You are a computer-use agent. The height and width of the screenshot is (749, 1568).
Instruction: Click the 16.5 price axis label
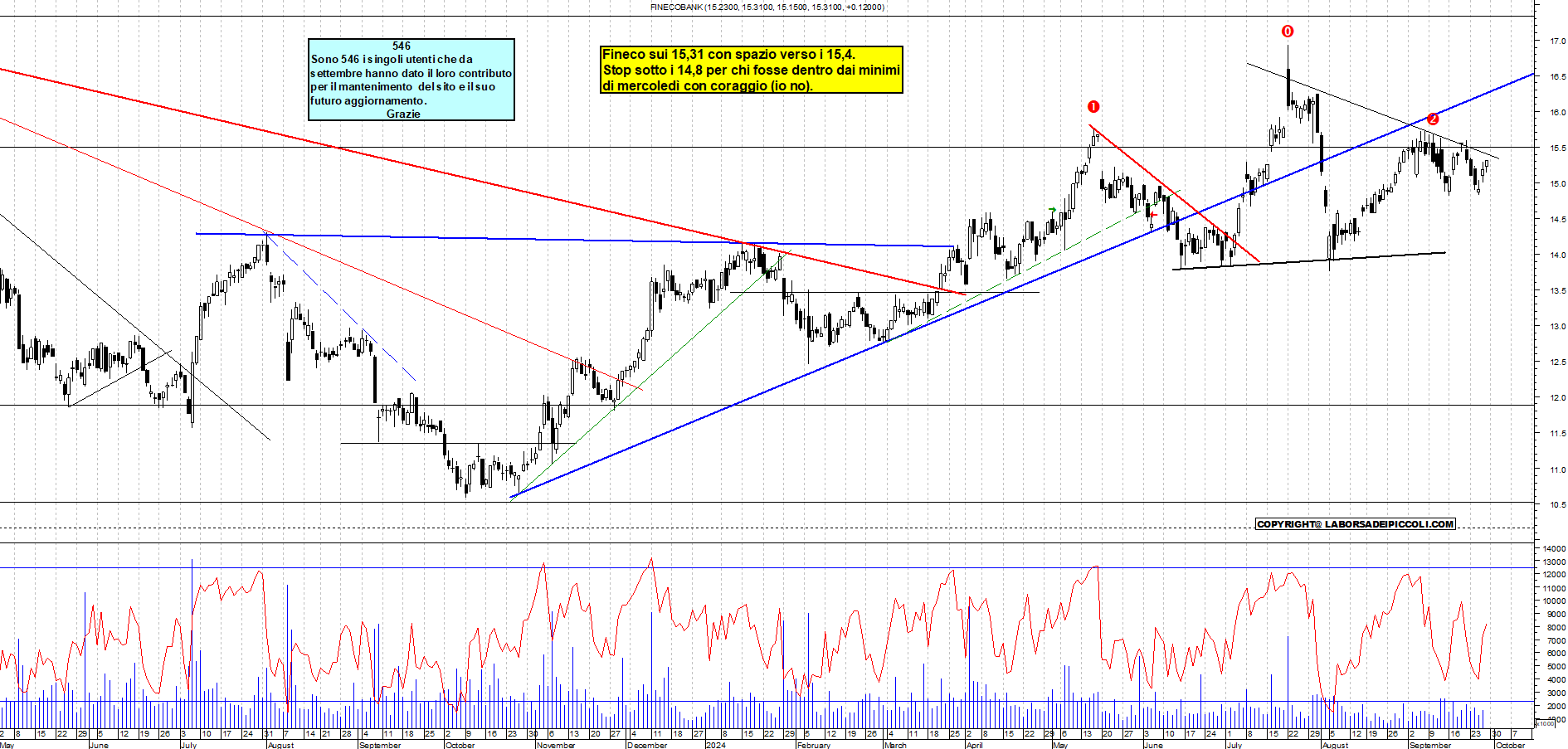point(1558,76)
